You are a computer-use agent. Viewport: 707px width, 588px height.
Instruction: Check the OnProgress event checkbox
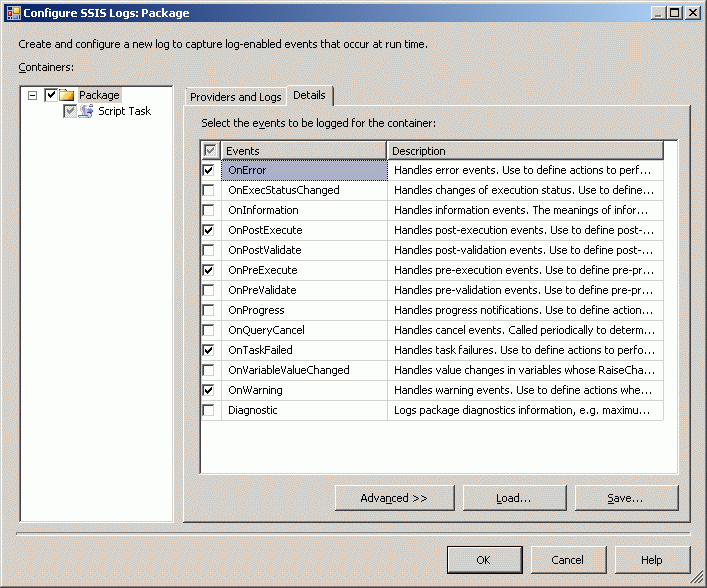point(208,310)
